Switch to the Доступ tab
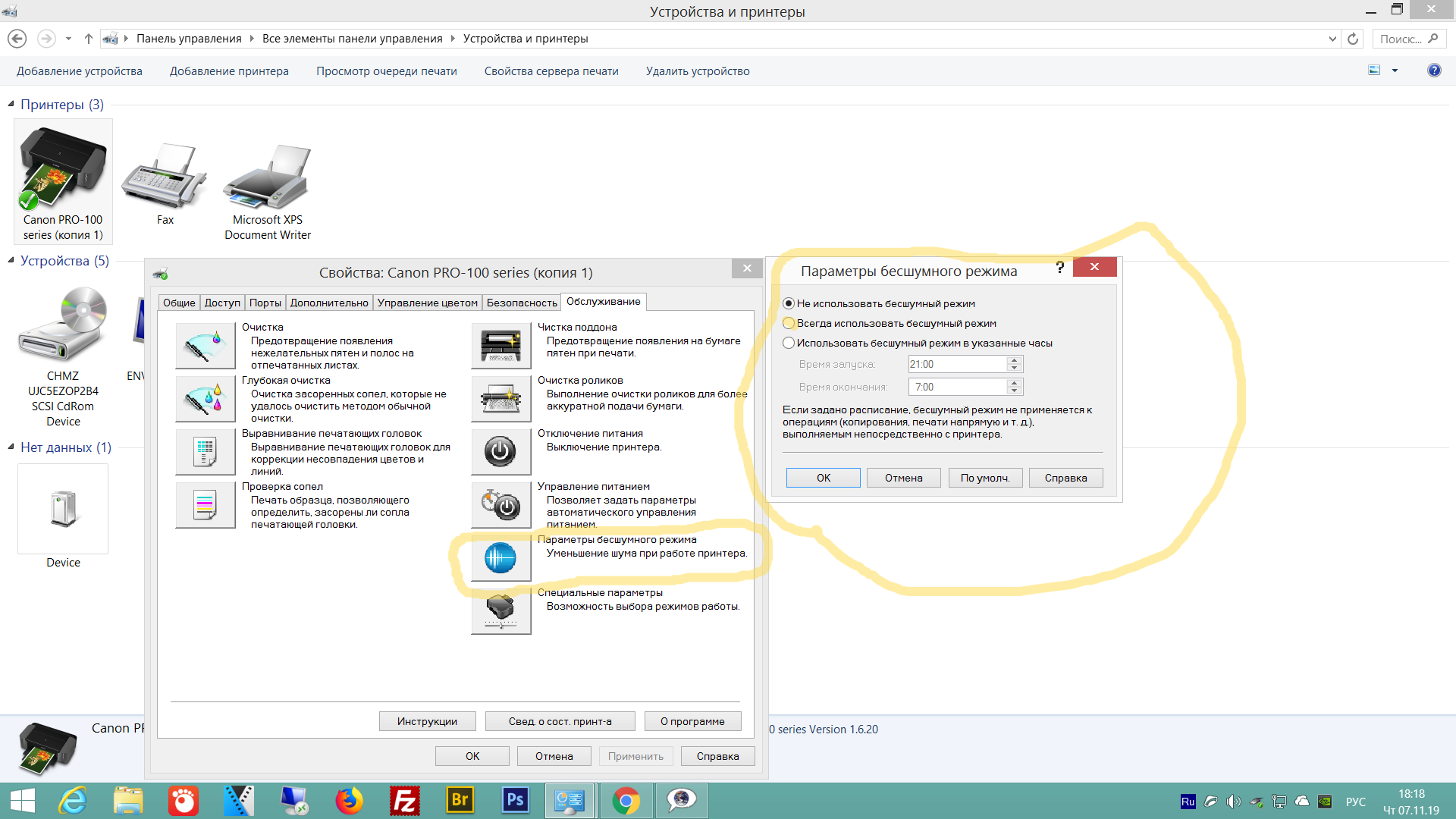Screen dimensions: 1456x819 pyautogui.click(x=222, y=303)
